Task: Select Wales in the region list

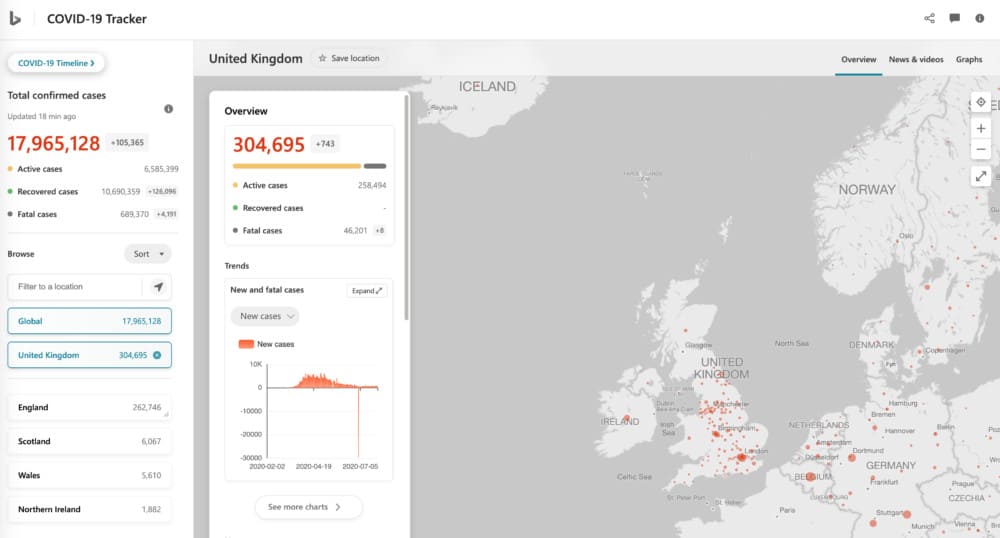Action: pyautogui.click(x=89, y=476)
